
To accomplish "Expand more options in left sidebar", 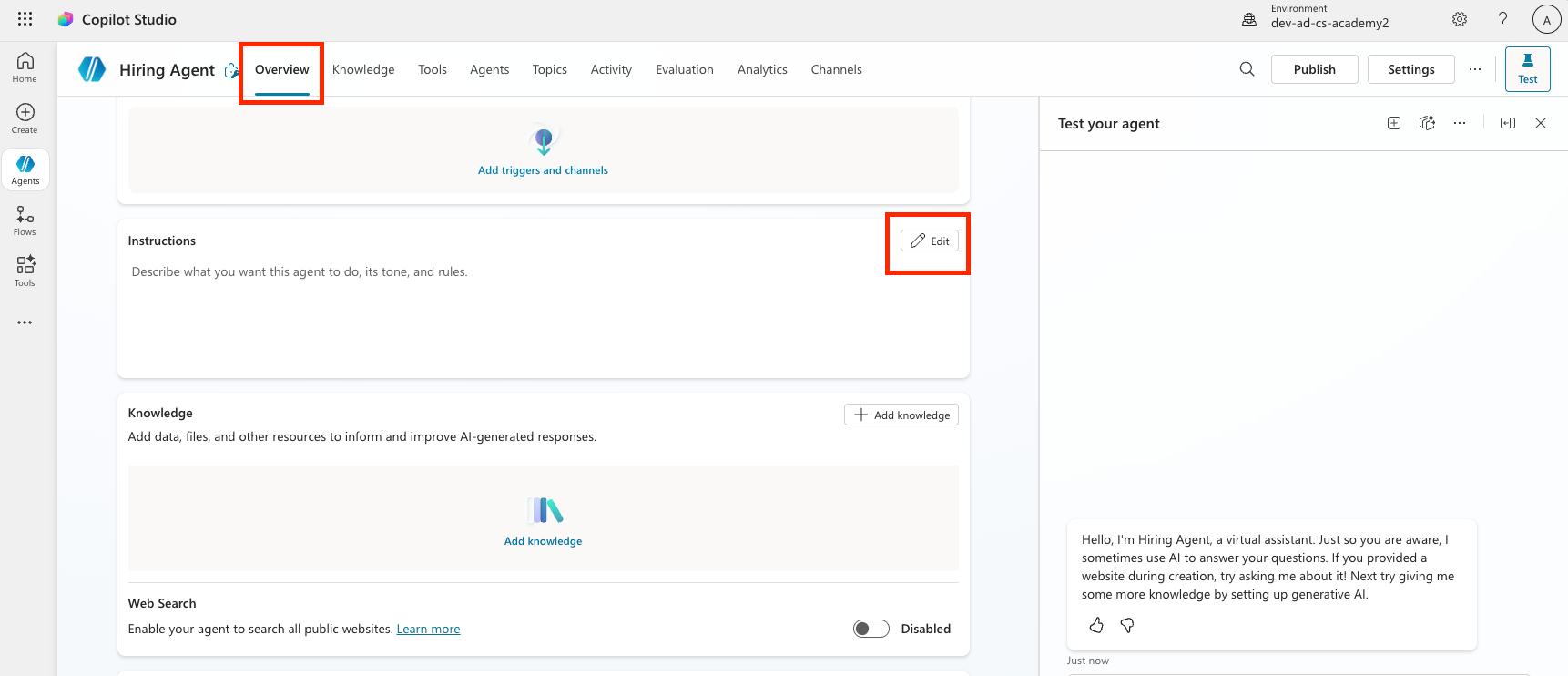I will coord(25,323).
